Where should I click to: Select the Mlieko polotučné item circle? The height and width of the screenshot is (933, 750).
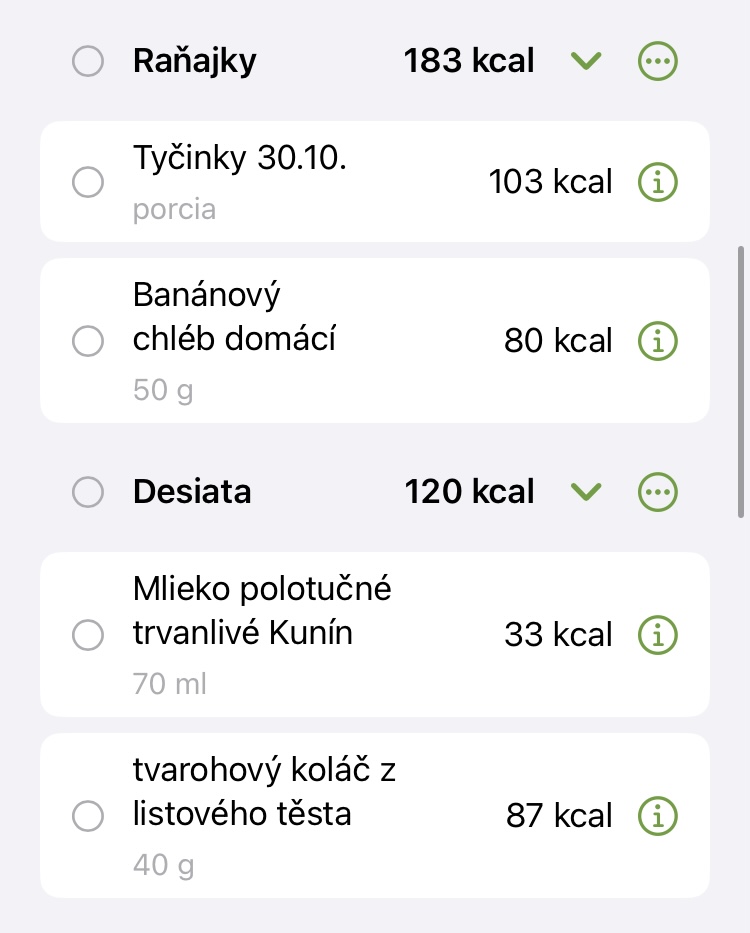[88, 634]
